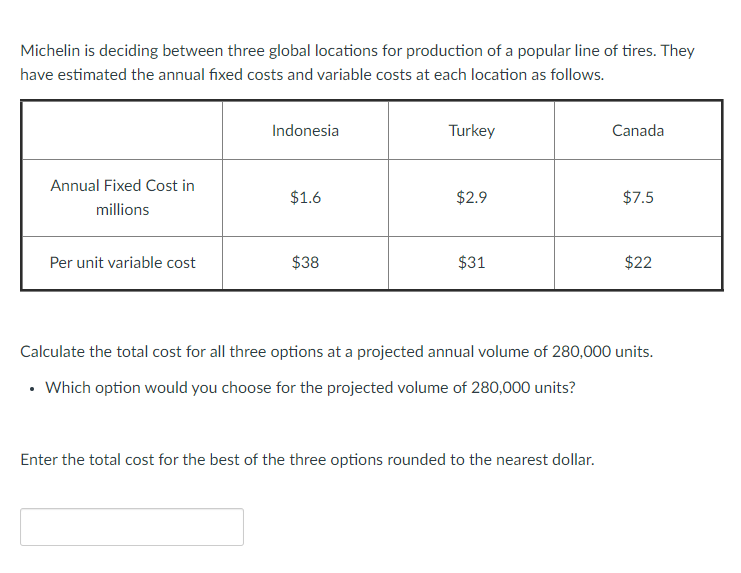Click the bullet question about which option

tap(310, 388)
